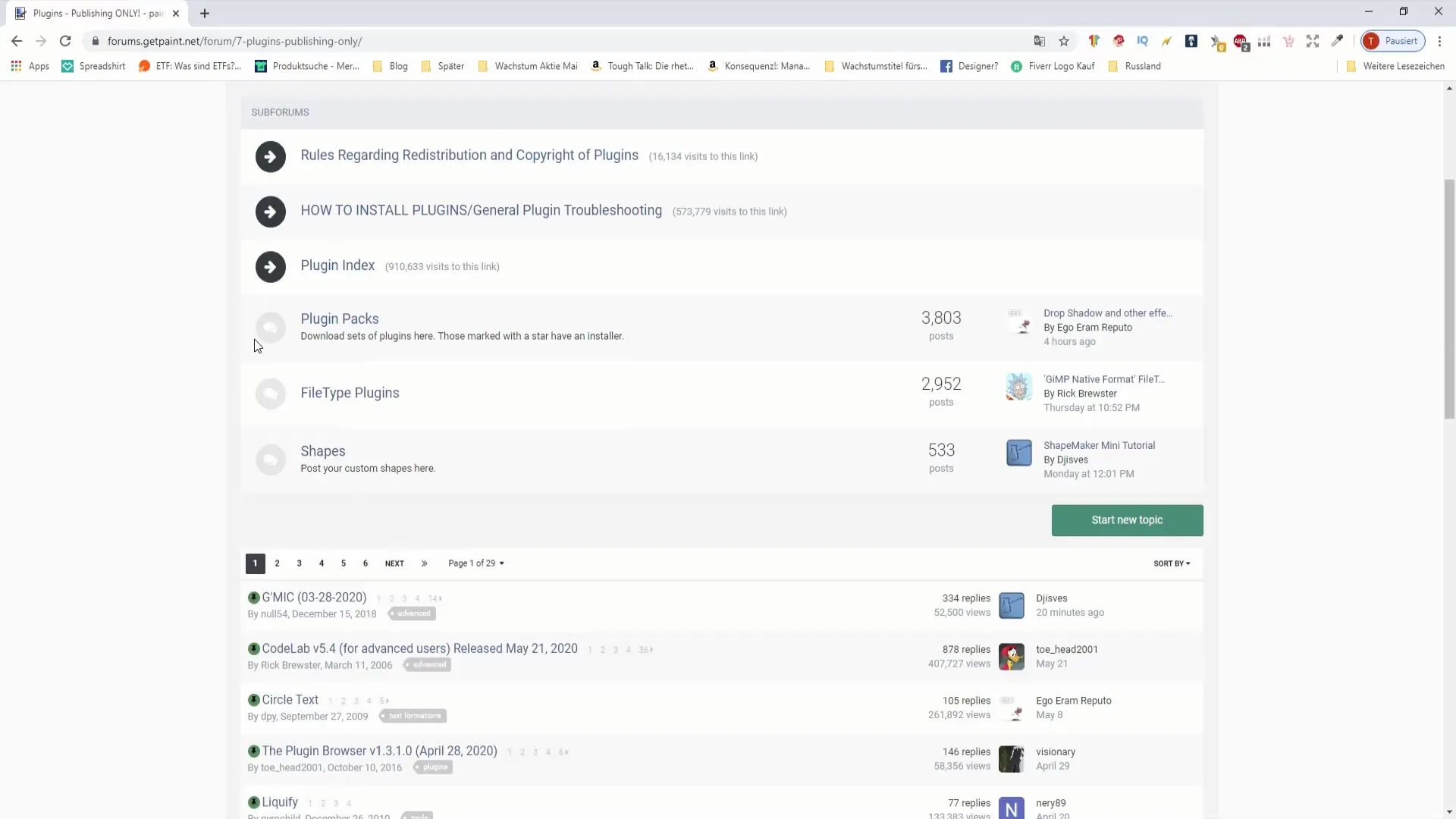This screenshot has width=1456, height=819.
Task: Open ShapeMaker Mini Tutorial last post
Action: 1099,446
